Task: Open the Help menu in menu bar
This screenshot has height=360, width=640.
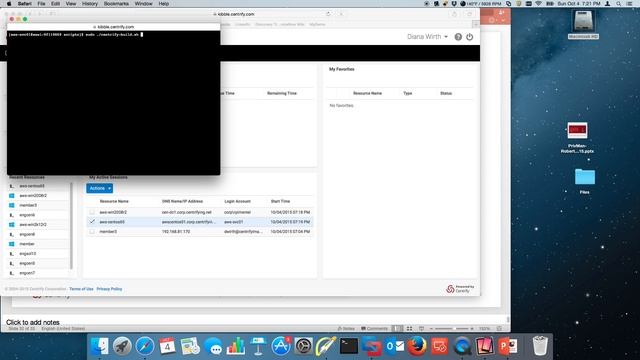Action: click(x=164, y=4)
